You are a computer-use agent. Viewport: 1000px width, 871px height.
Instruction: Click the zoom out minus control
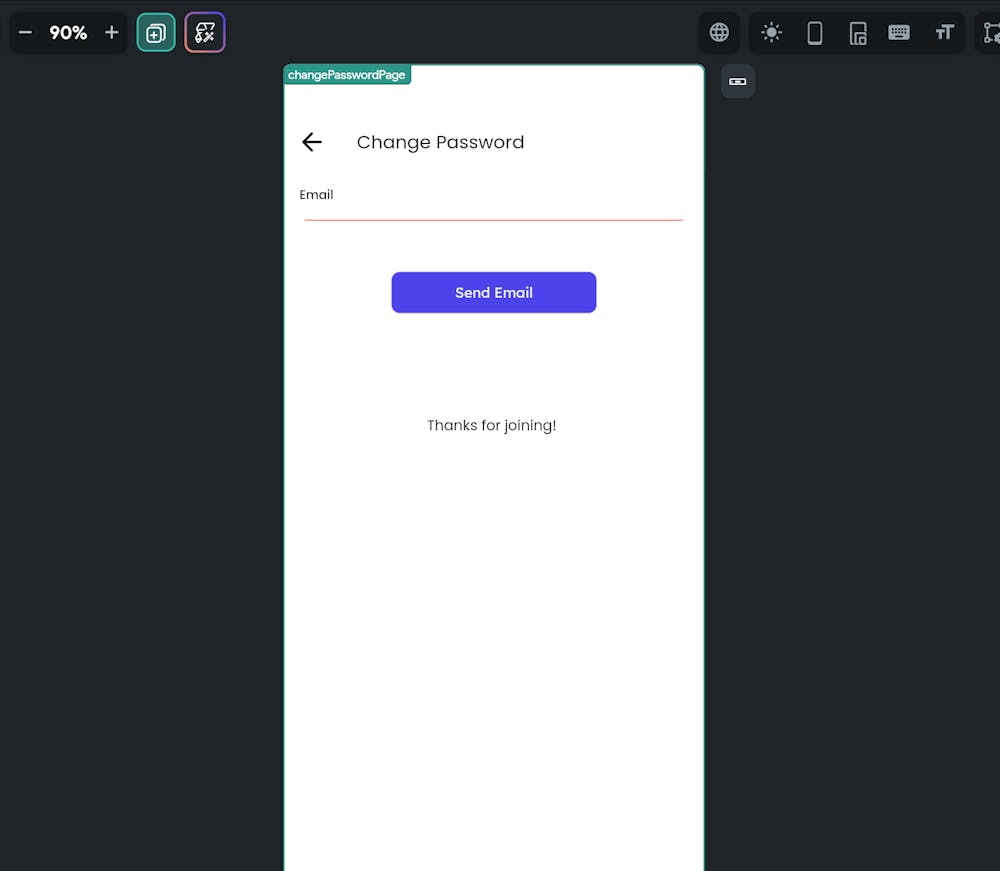coord(25,32)
